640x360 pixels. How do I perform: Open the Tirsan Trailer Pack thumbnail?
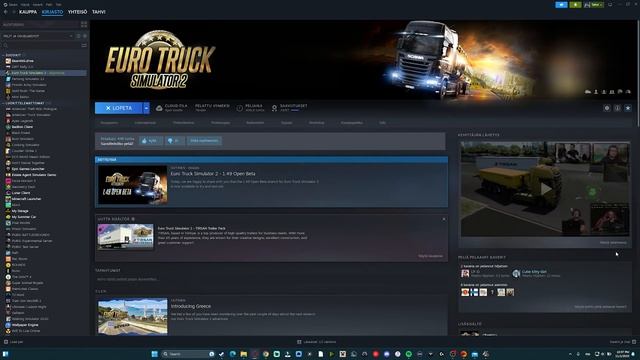[125, 236]
